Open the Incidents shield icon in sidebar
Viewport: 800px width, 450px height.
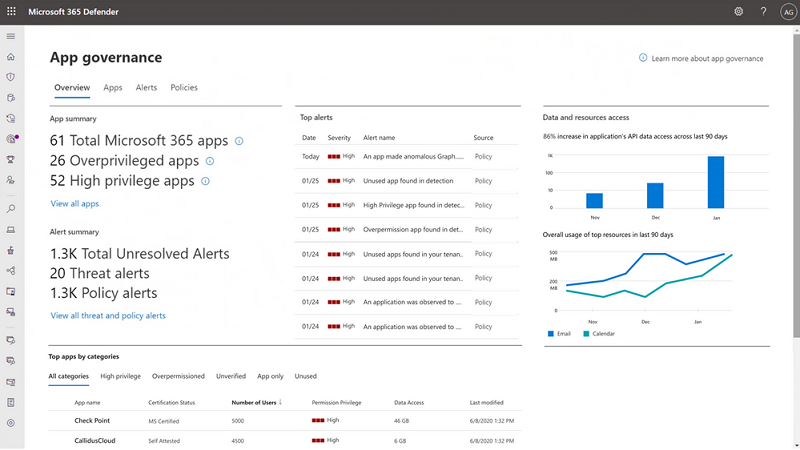click(x=11, y=77)
